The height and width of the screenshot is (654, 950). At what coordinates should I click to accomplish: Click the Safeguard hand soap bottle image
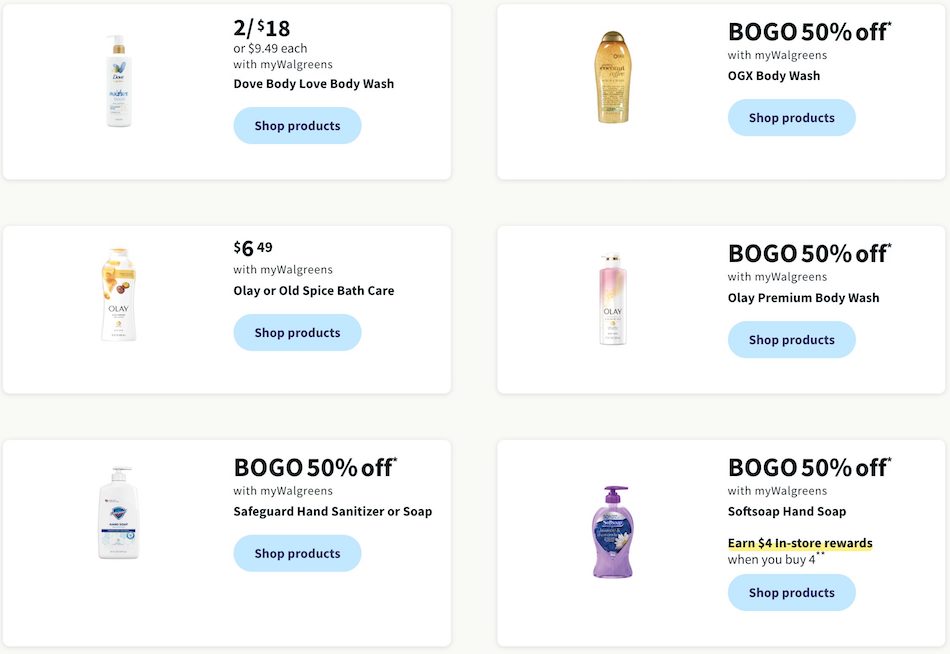[119, 513]
